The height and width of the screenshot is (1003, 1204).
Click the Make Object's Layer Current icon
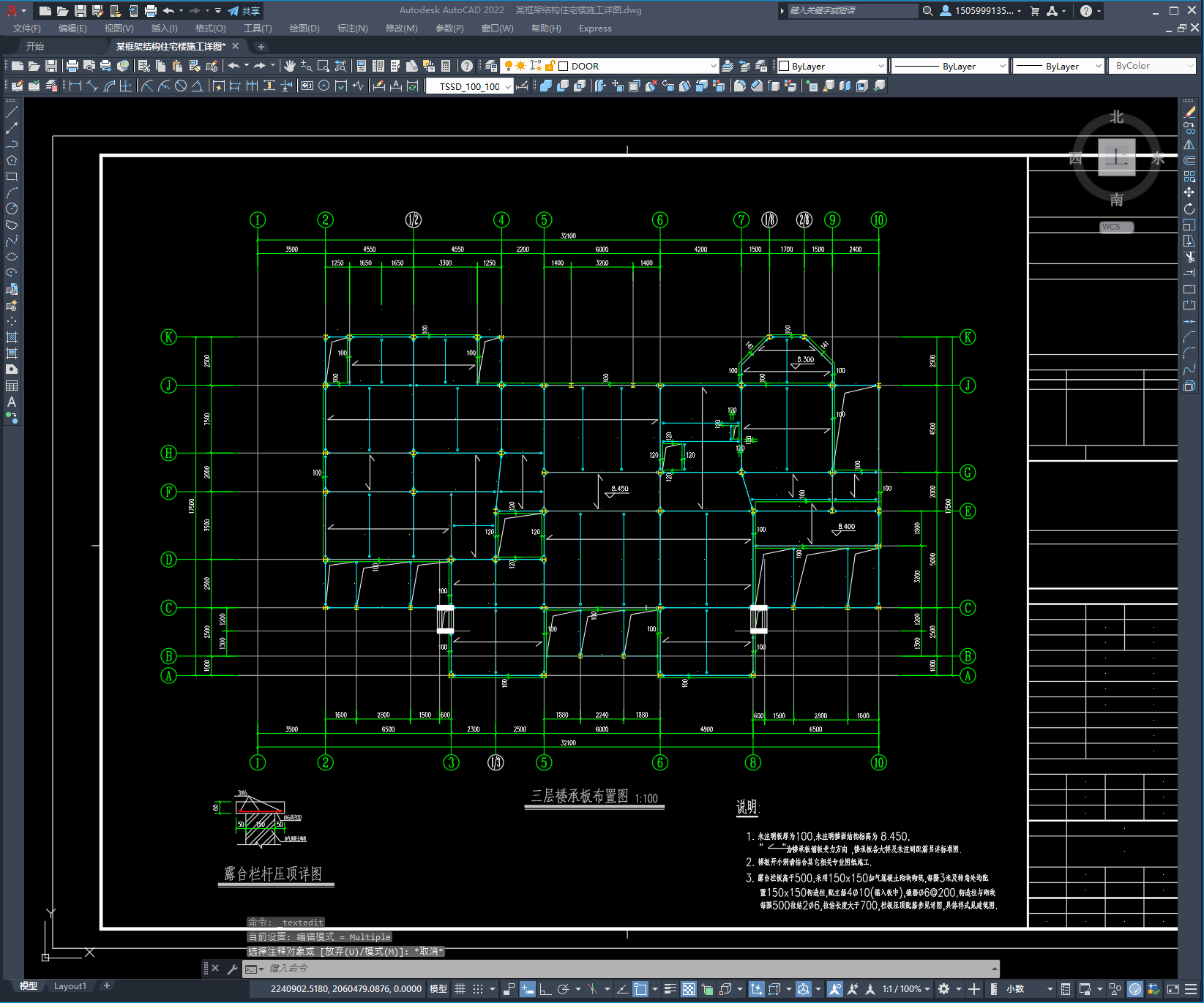[x=728, y=66]
